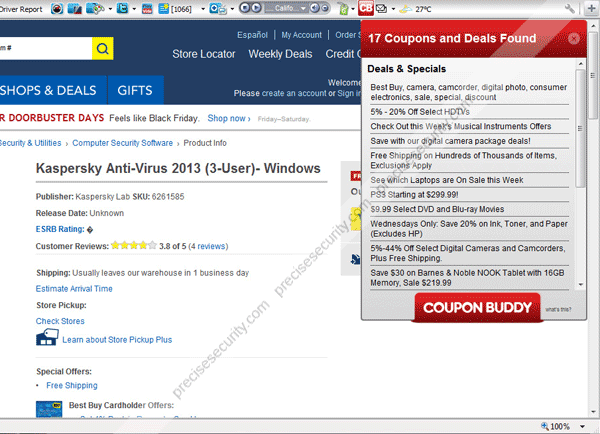Viewport: 600px width, 434px height.
Task: Open Security & Utilities breadcrumb
Action: click(30, 143)
